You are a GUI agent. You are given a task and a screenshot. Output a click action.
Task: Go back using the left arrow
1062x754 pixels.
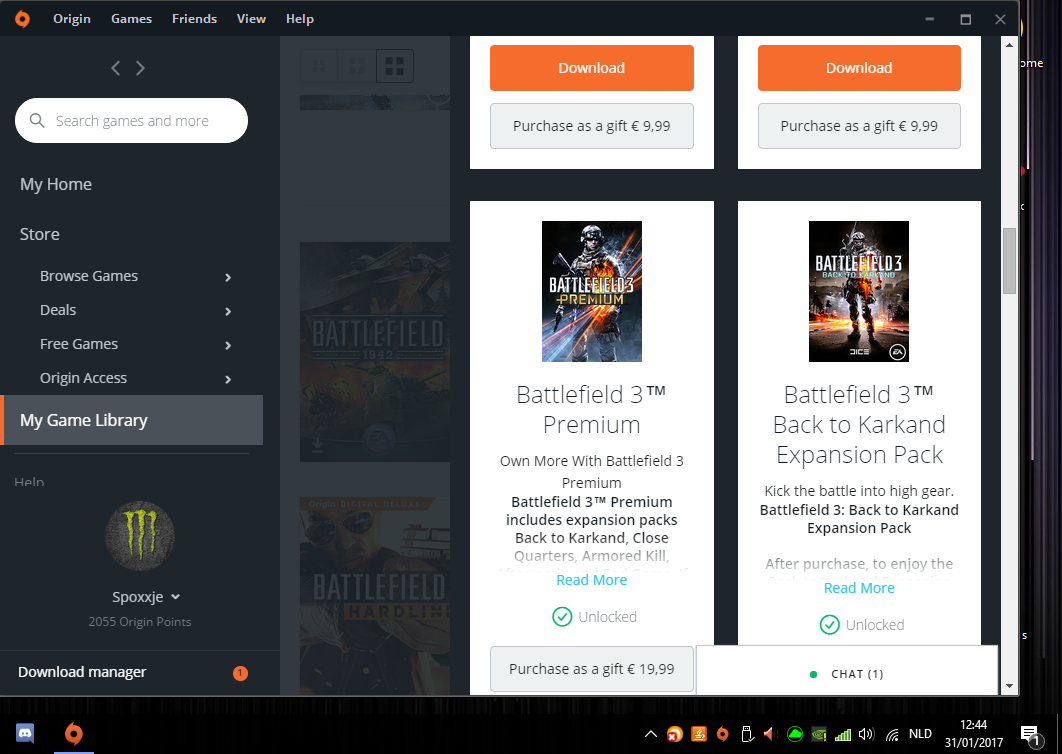pos(116,68)
